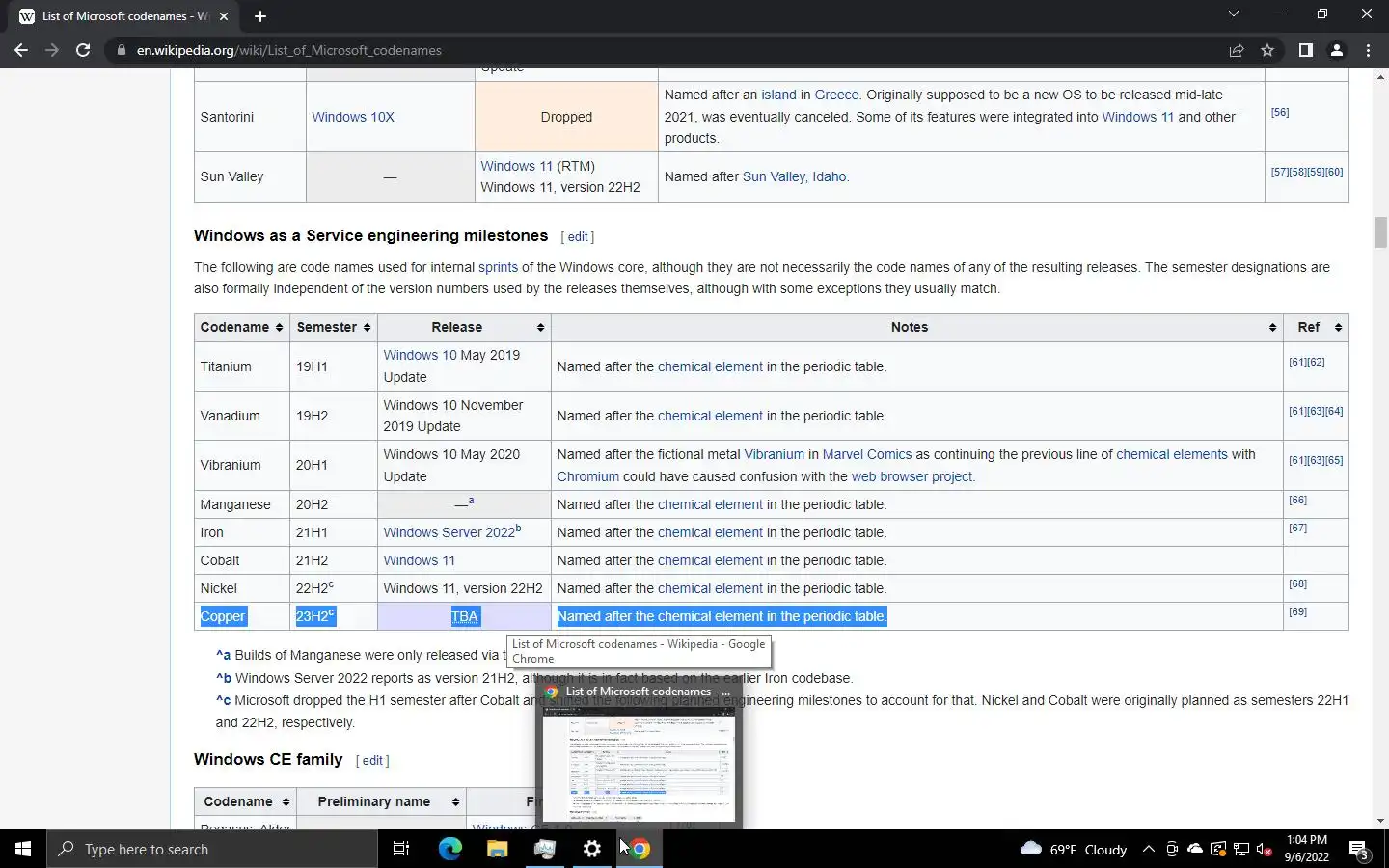Share this page via address bar icon

pyautogui.click(x=1236, y=50)
